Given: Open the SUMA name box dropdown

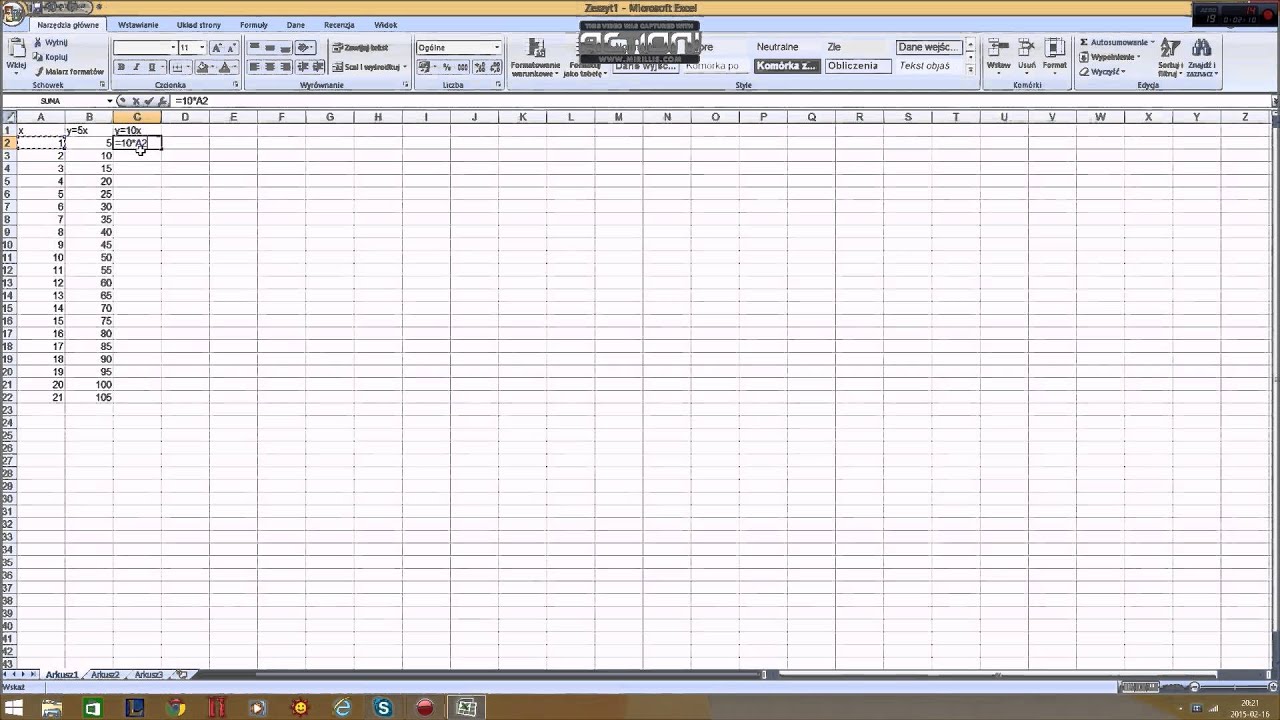Looking at the screenshot, I should coord(110,101).
